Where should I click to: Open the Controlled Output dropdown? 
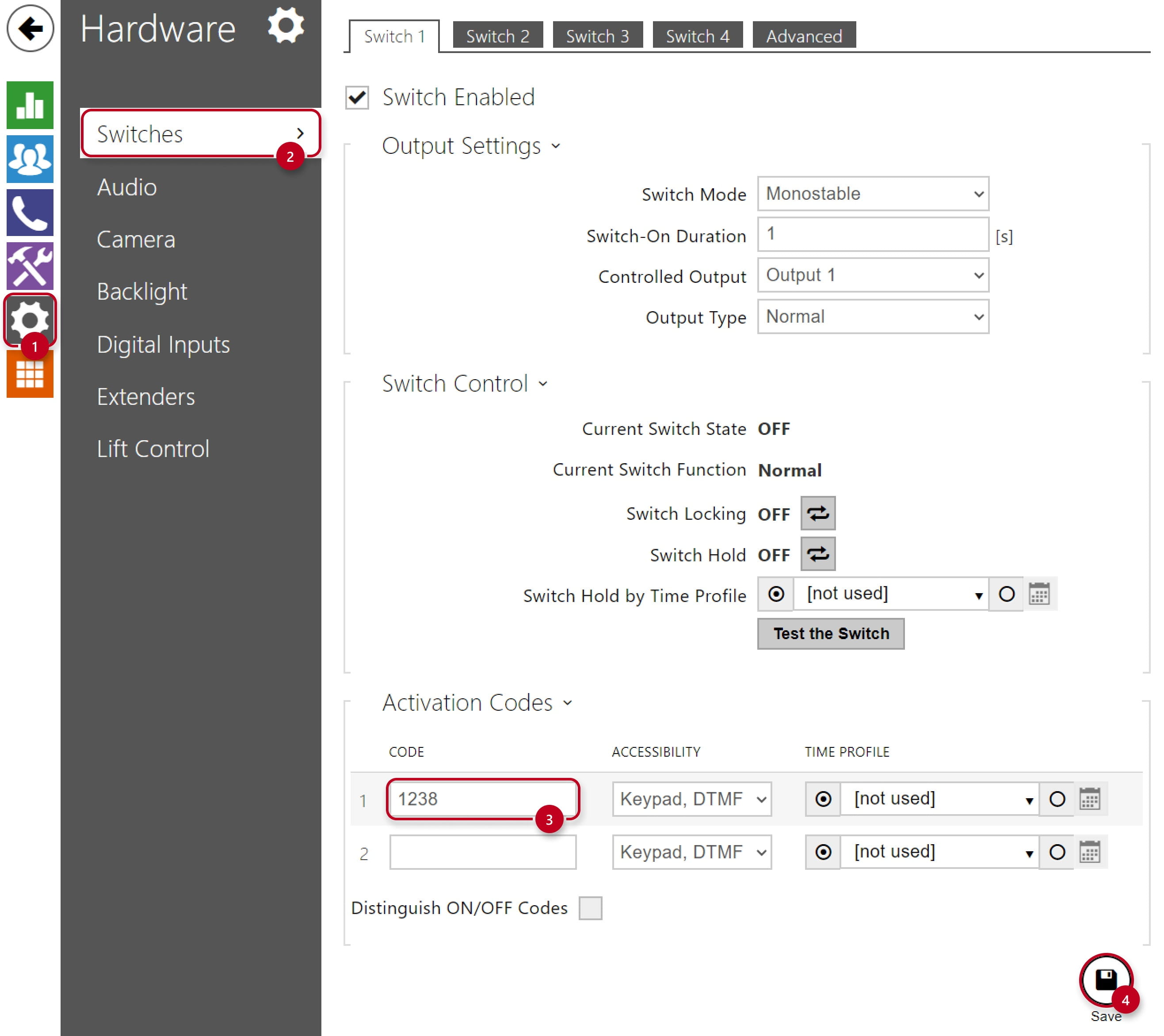[873, 275]
